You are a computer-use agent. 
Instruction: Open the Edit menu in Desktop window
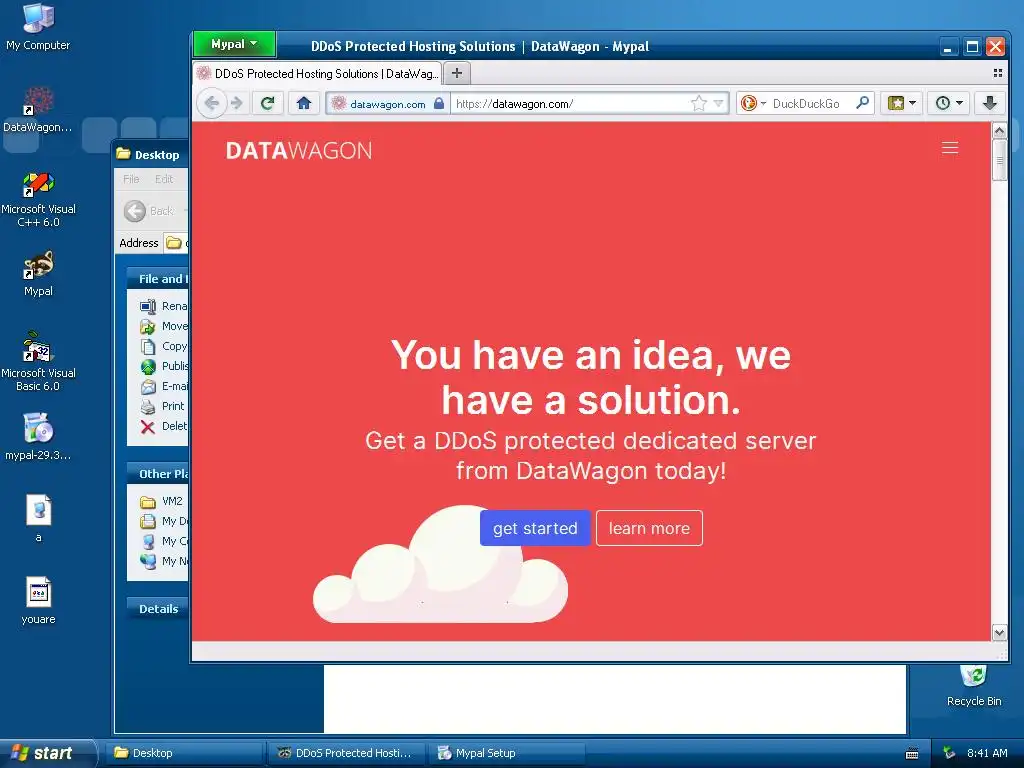pos(164,179)
